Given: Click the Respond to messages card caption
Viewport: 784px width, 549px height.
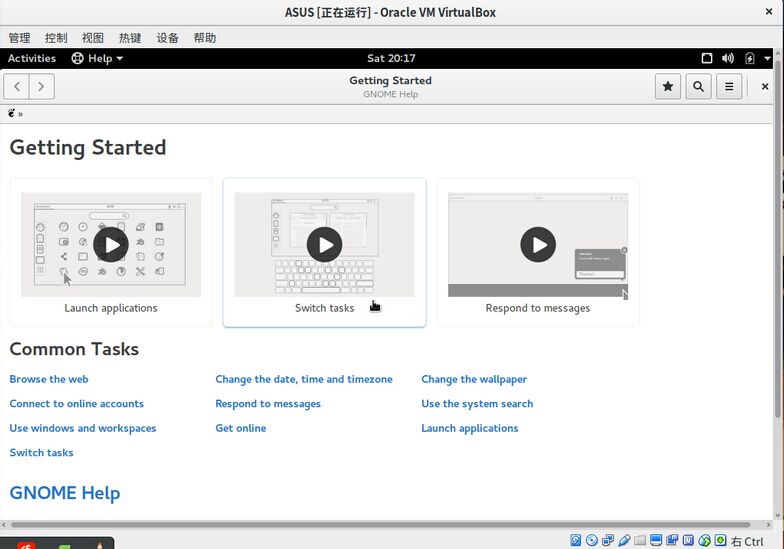Looking at the screenshot, I should click(x=538, y=308).
